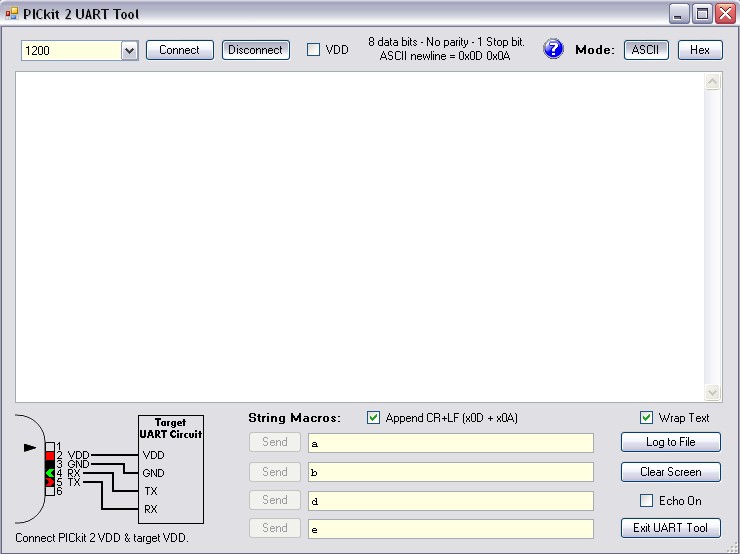Open the blue question mark help icon
Screen dimensions: 740x554
[x=553, y=49]
